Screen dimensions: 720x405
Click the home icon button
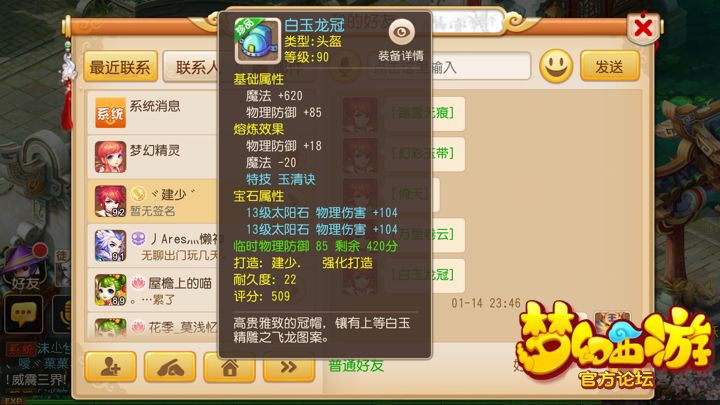coord(230,367)
